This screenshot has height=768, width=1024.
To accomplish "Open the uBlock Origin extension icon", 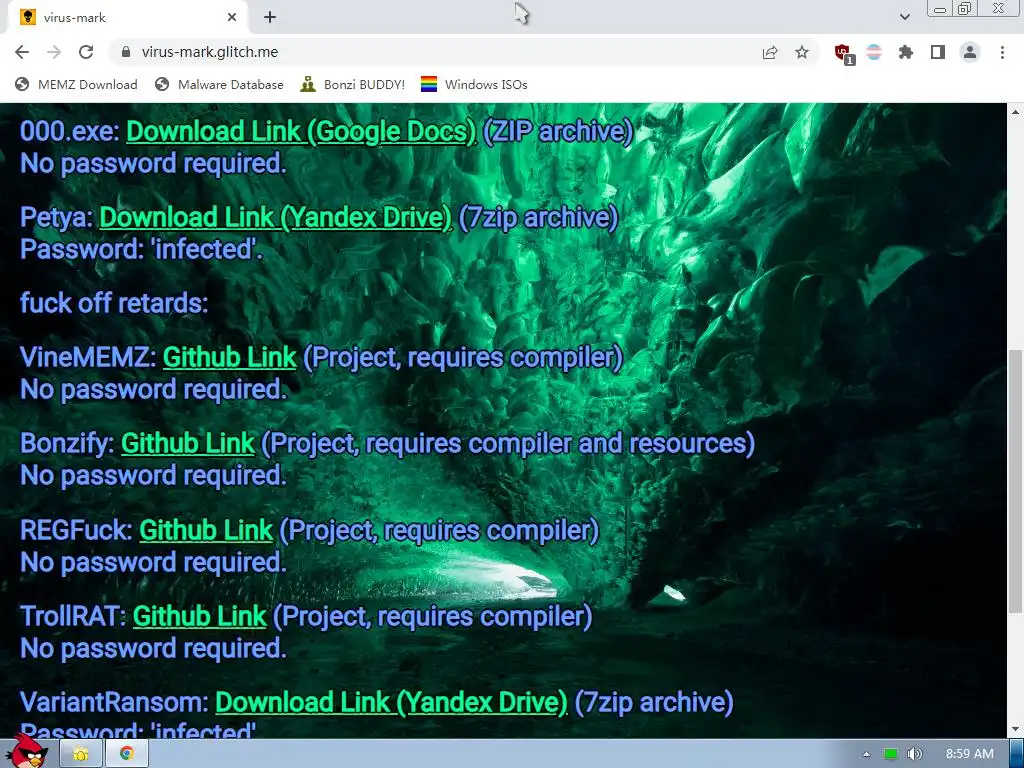I will 844,54.
